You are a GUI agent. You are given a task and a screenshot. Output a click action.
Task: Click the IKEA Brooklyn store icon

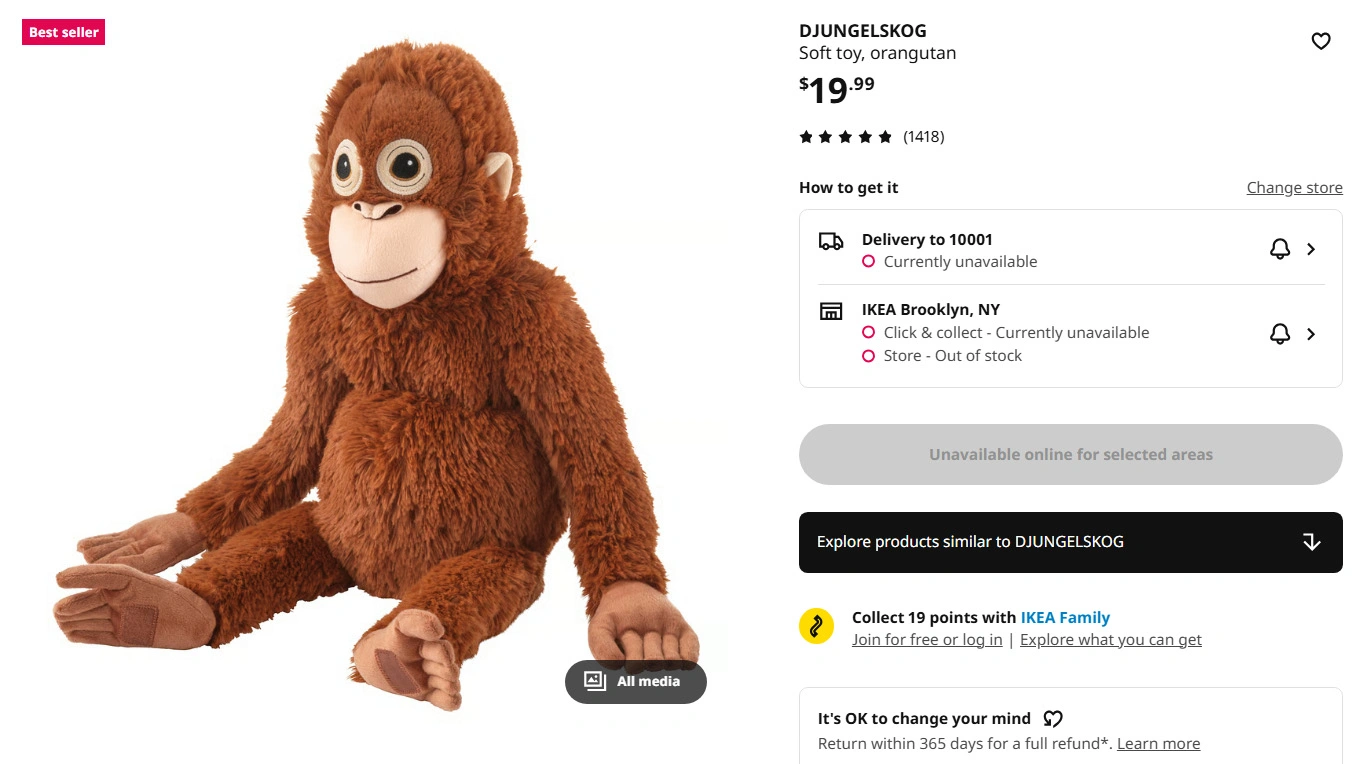pyautogui.click(x=830, y=311)
